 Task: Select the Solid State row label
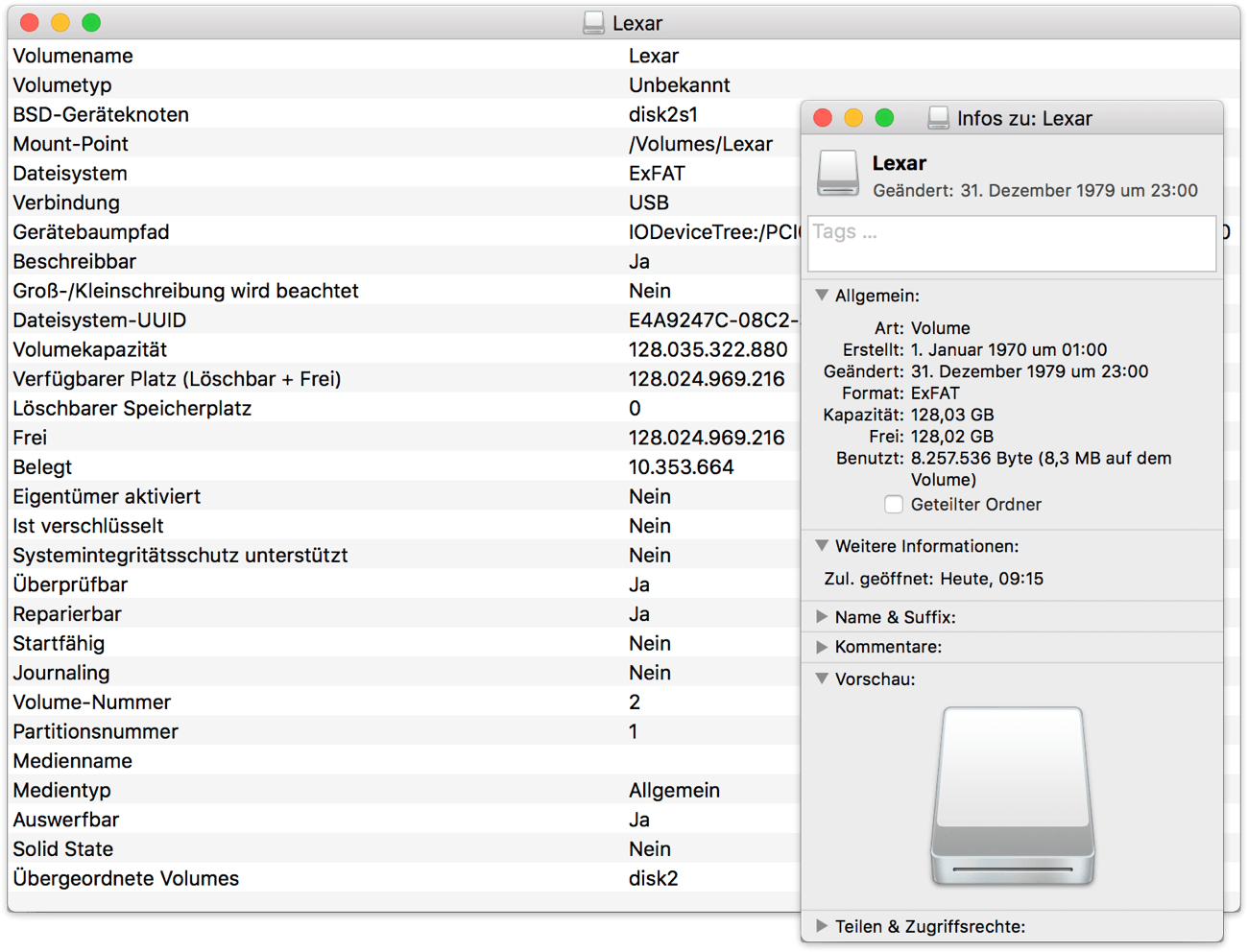(63, 849)
